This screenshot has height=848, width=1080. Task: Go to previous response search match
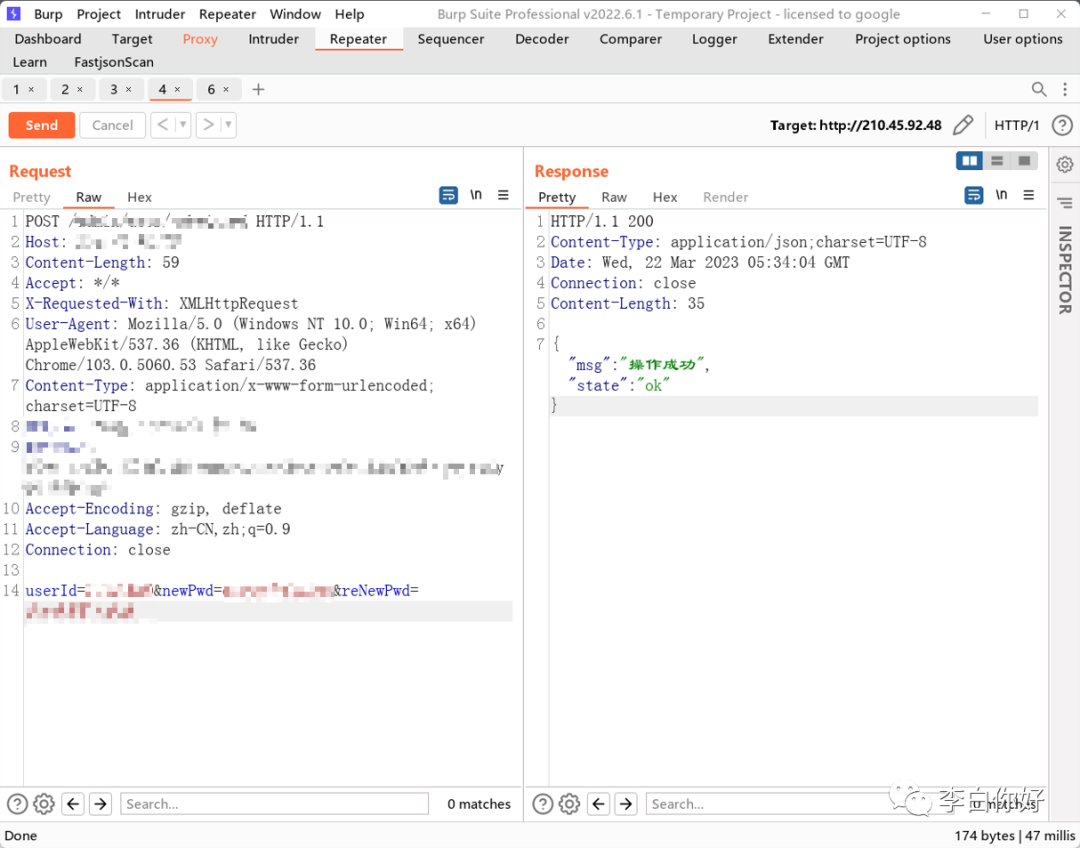599,804
